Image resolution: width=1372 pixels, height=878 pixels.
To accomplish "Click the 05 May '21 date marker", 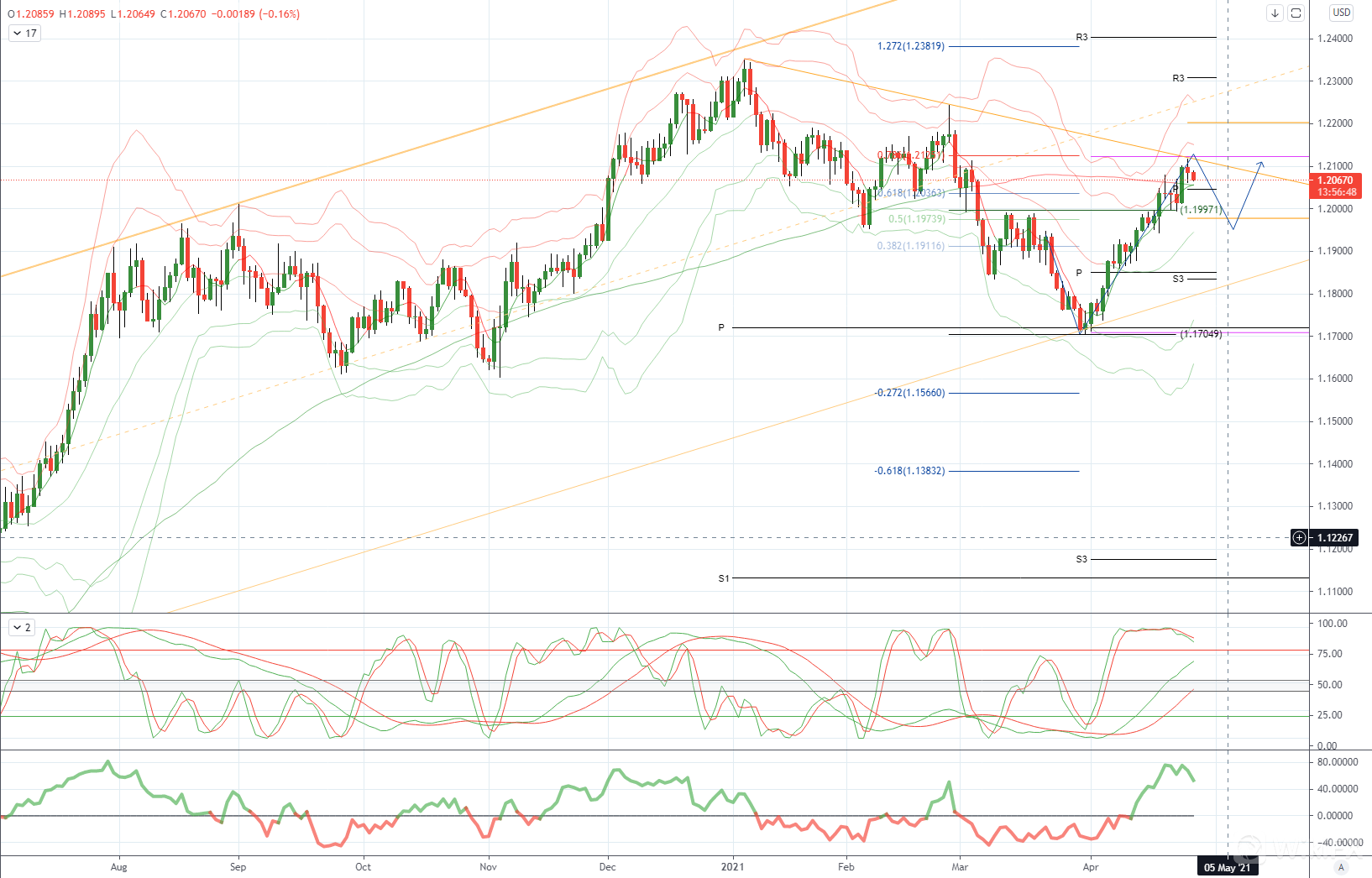I will (1227, 867).
